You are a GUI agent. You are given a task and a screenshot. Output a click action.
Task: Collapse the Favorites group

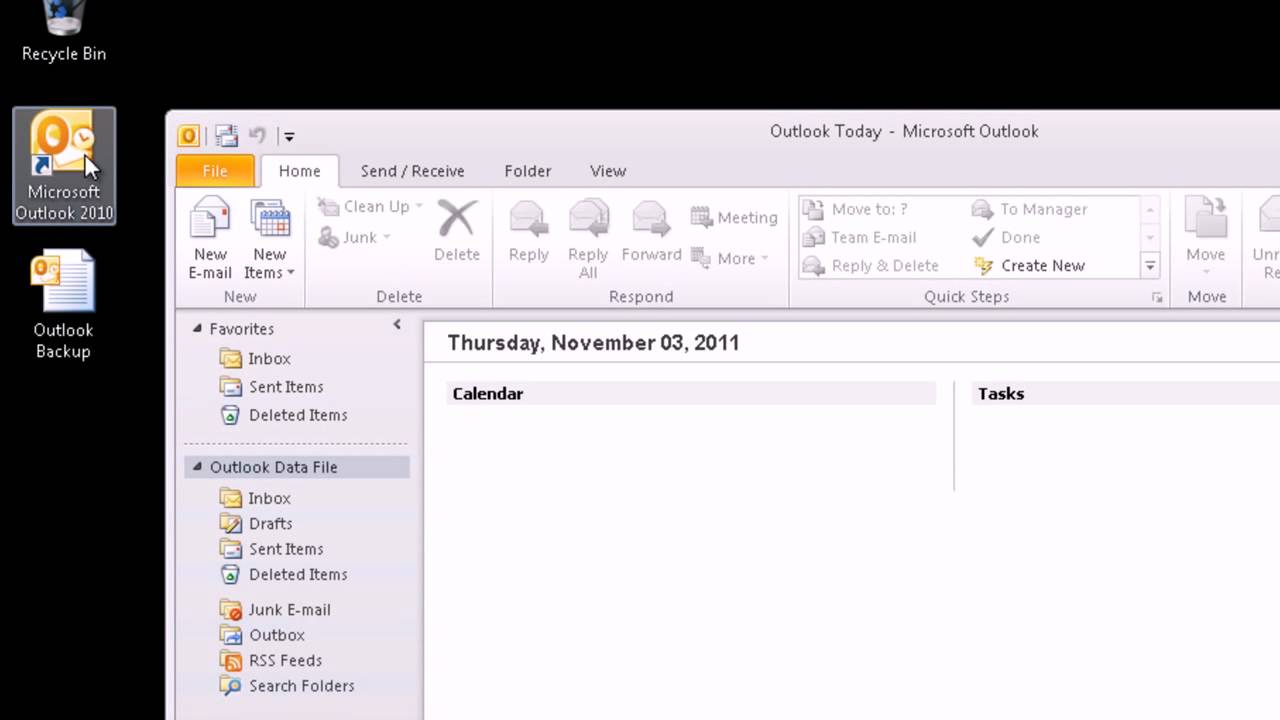[x=197, y=328]
